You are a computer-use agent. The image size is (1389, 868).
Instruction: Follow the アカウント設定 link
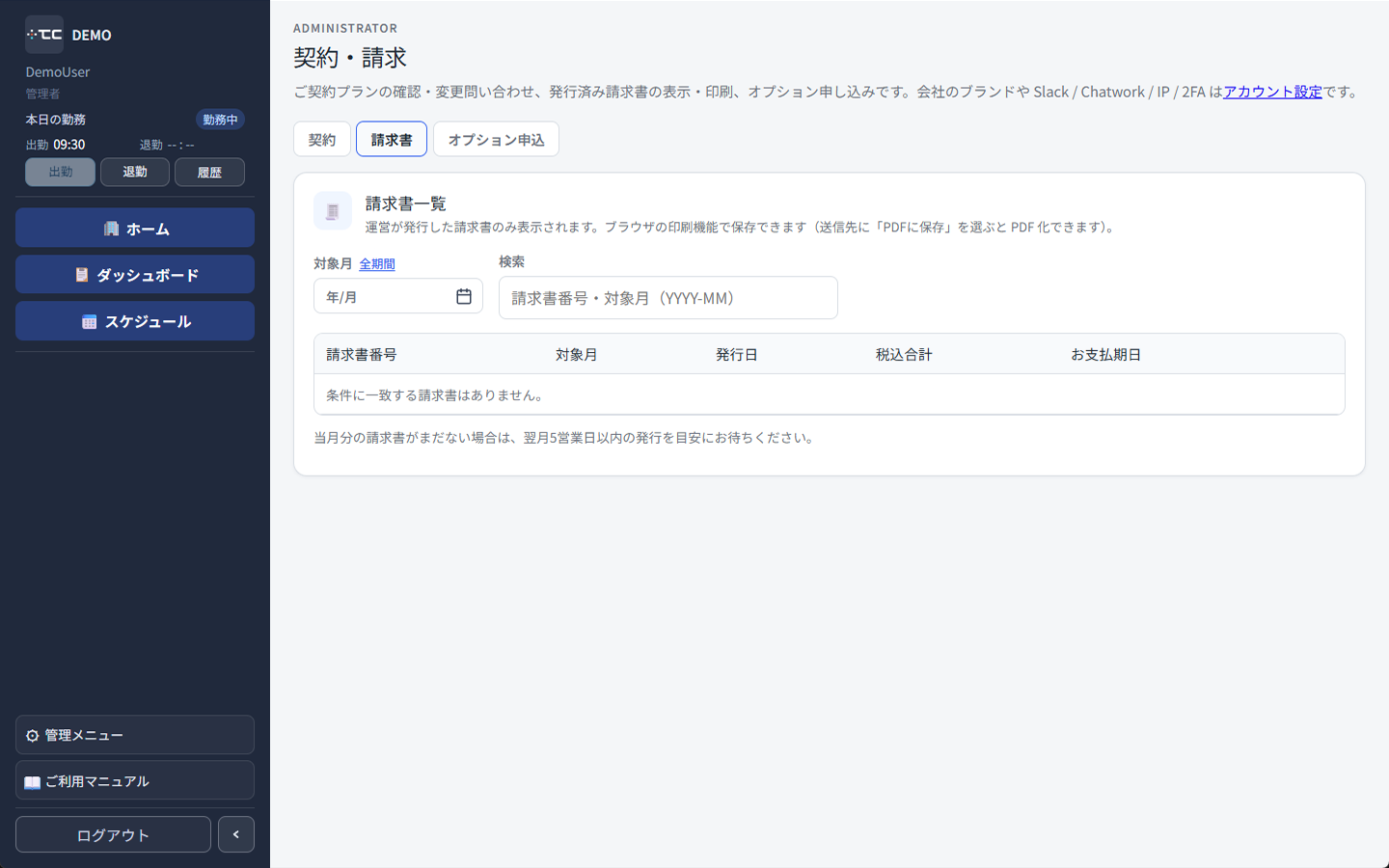(1272, 92)
